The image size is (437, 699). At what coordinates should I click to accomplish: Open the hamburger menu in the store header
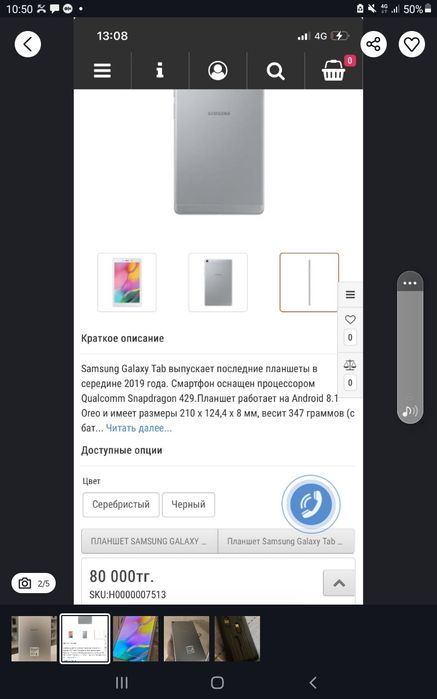pyautogui.click(x=102, y=70)
